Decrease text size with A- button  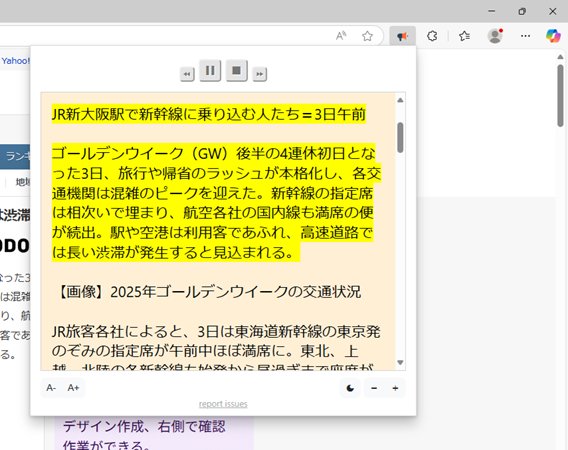[51, 388]
